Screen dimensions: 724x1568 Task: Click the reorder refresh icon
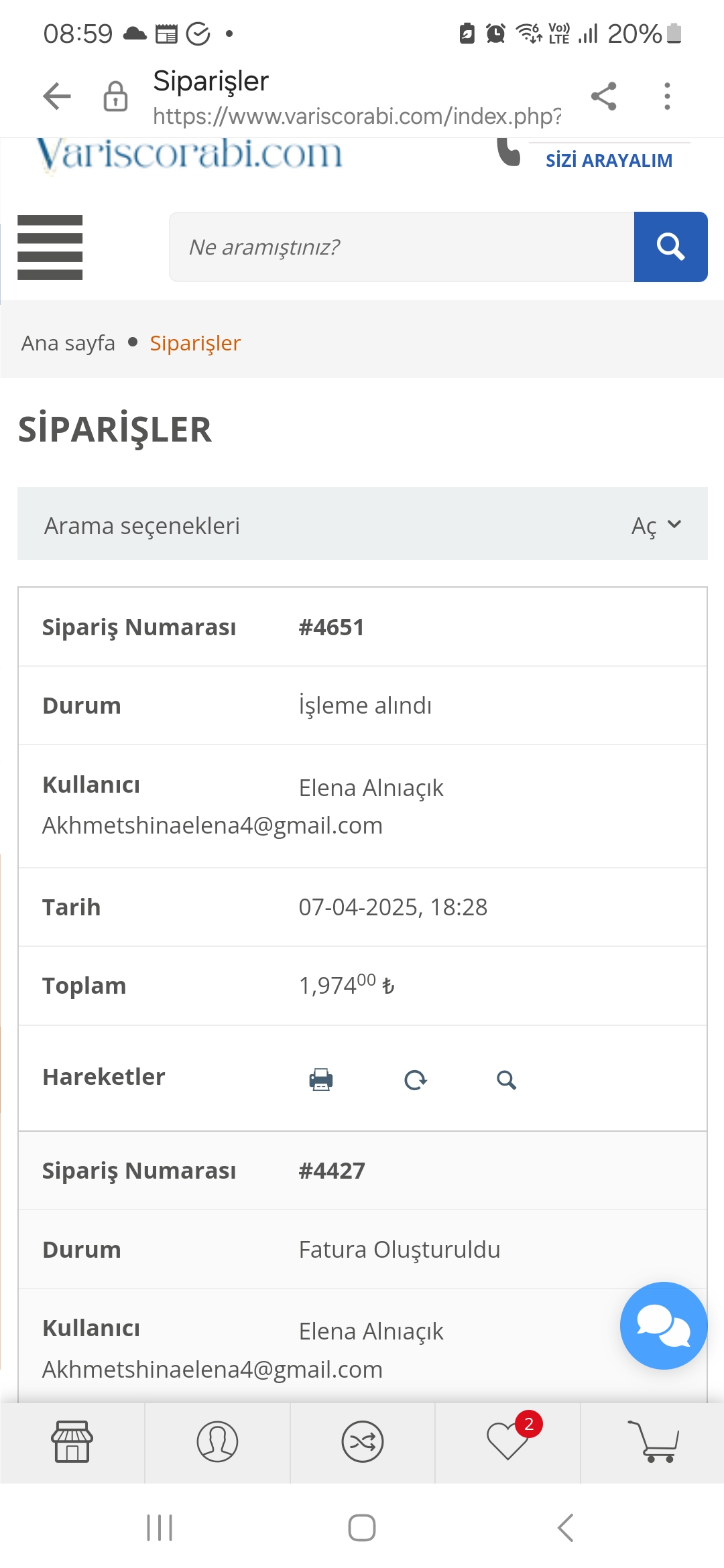tap(416, 1080)
